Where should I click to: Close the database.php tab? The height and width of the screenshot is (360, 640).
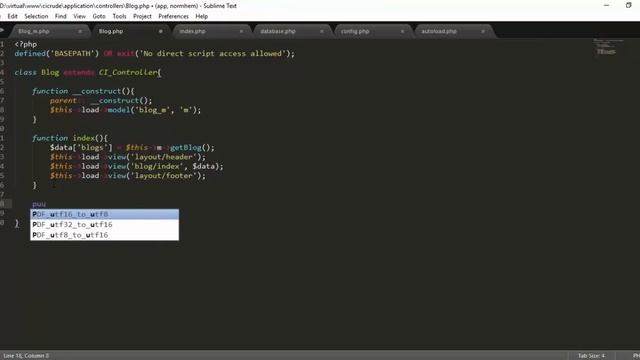(322, 31)
